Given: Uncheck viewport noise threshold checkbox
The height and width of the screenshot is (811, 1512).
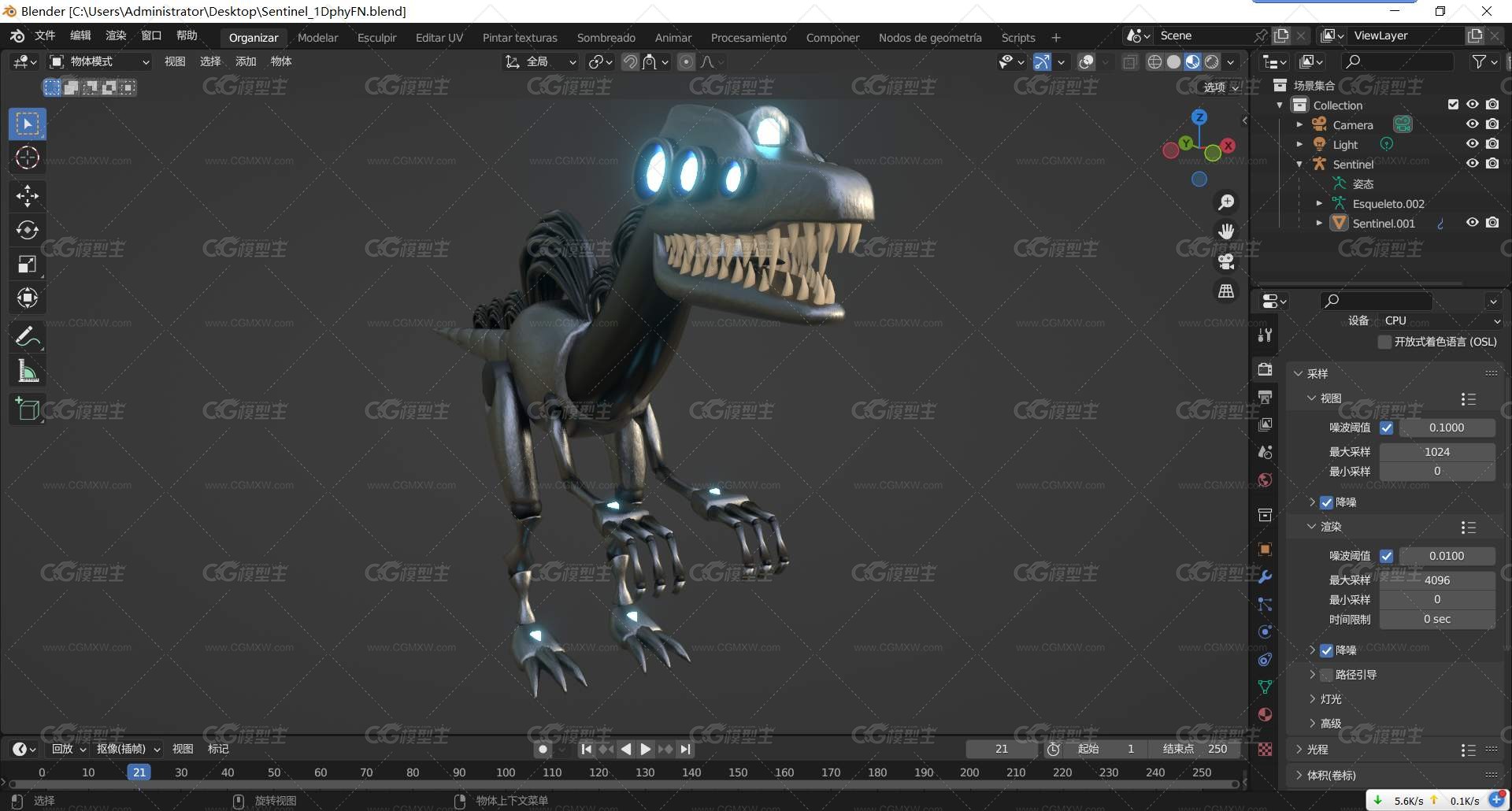Looking at the screenshot, I should coord(1387,428).
